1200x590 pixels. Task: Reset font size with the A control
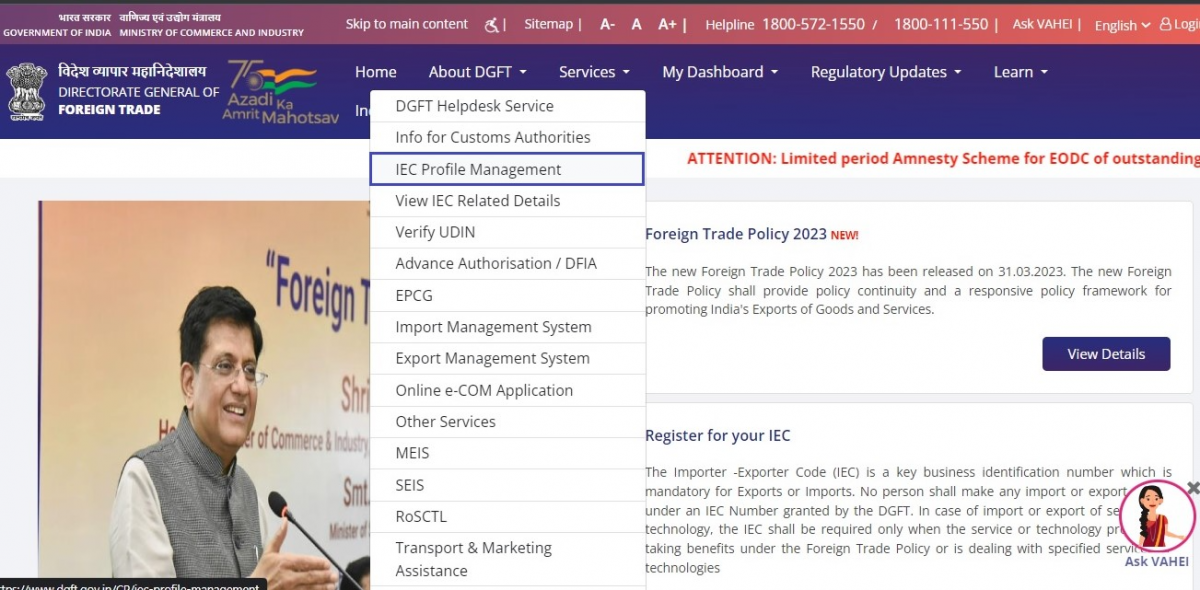tap(637, 23)
